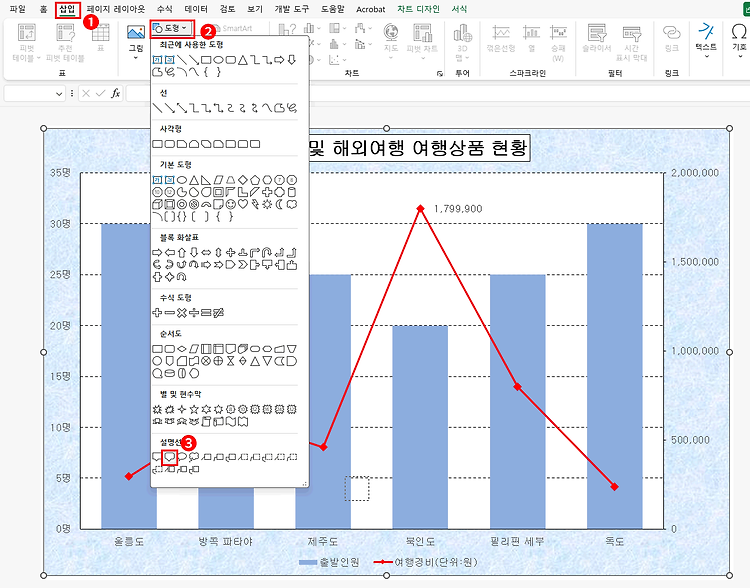Select the oval speech bubble callout
750x588 pixels.
pyautogui.click(x=182, y=457)
